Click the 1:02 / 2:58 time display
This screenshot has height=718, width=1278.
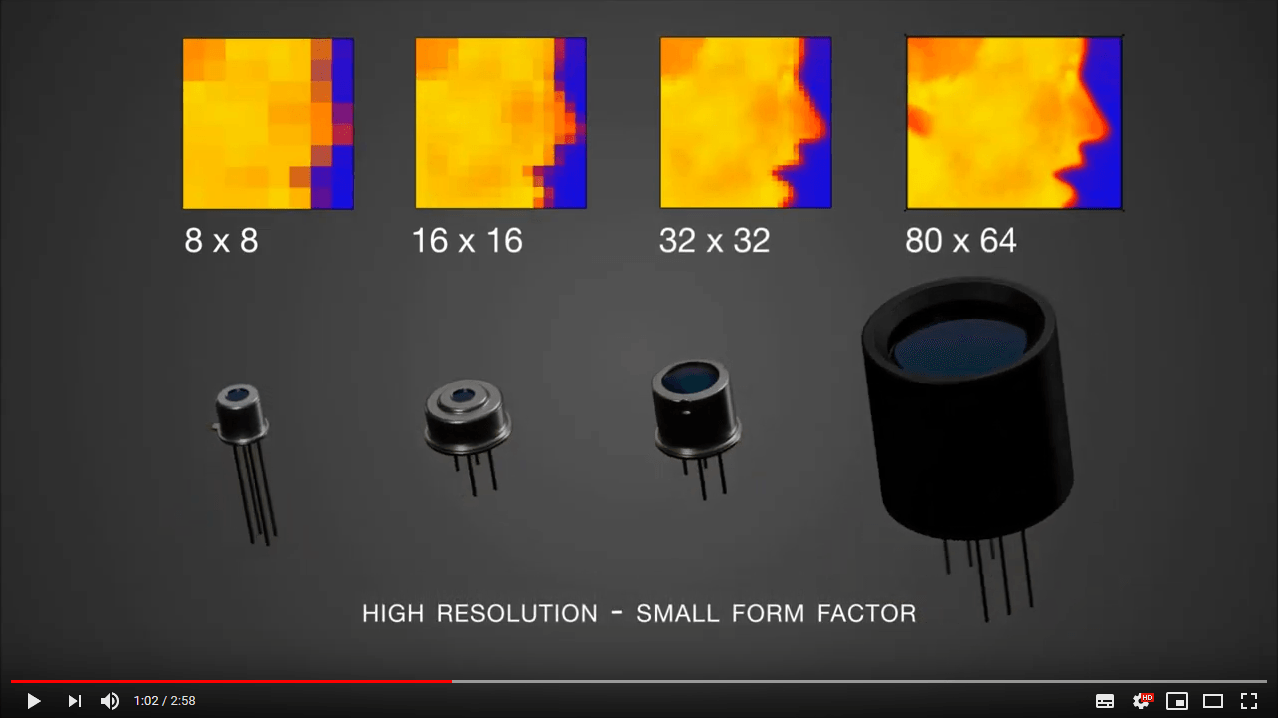click(x=164, y=701)
